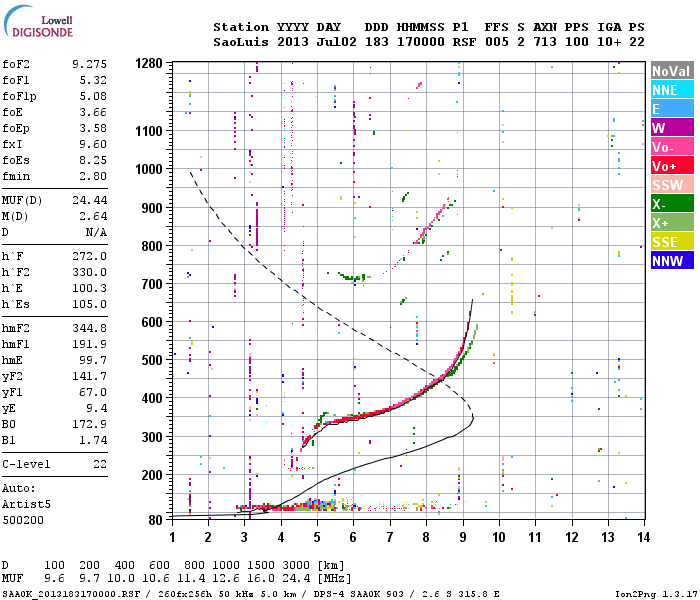
Task: Click the 1280 km y-axis label
Action: [149, 63]
